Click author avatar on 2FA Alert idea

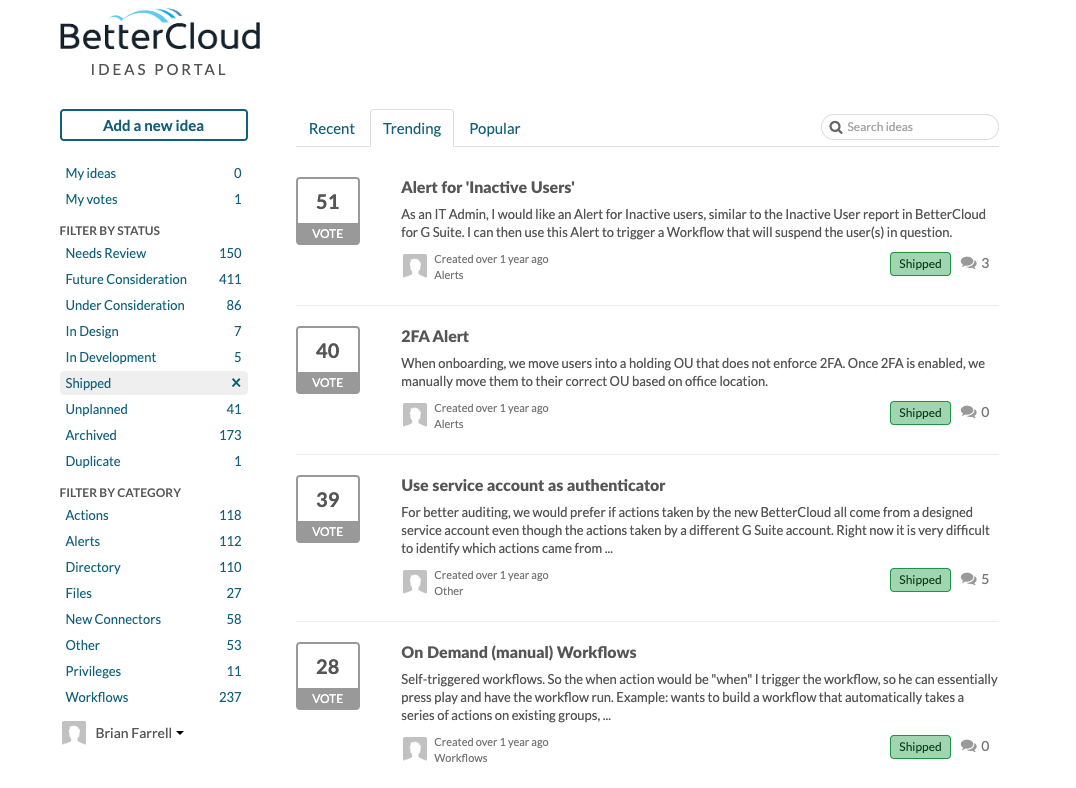point(414,415)
